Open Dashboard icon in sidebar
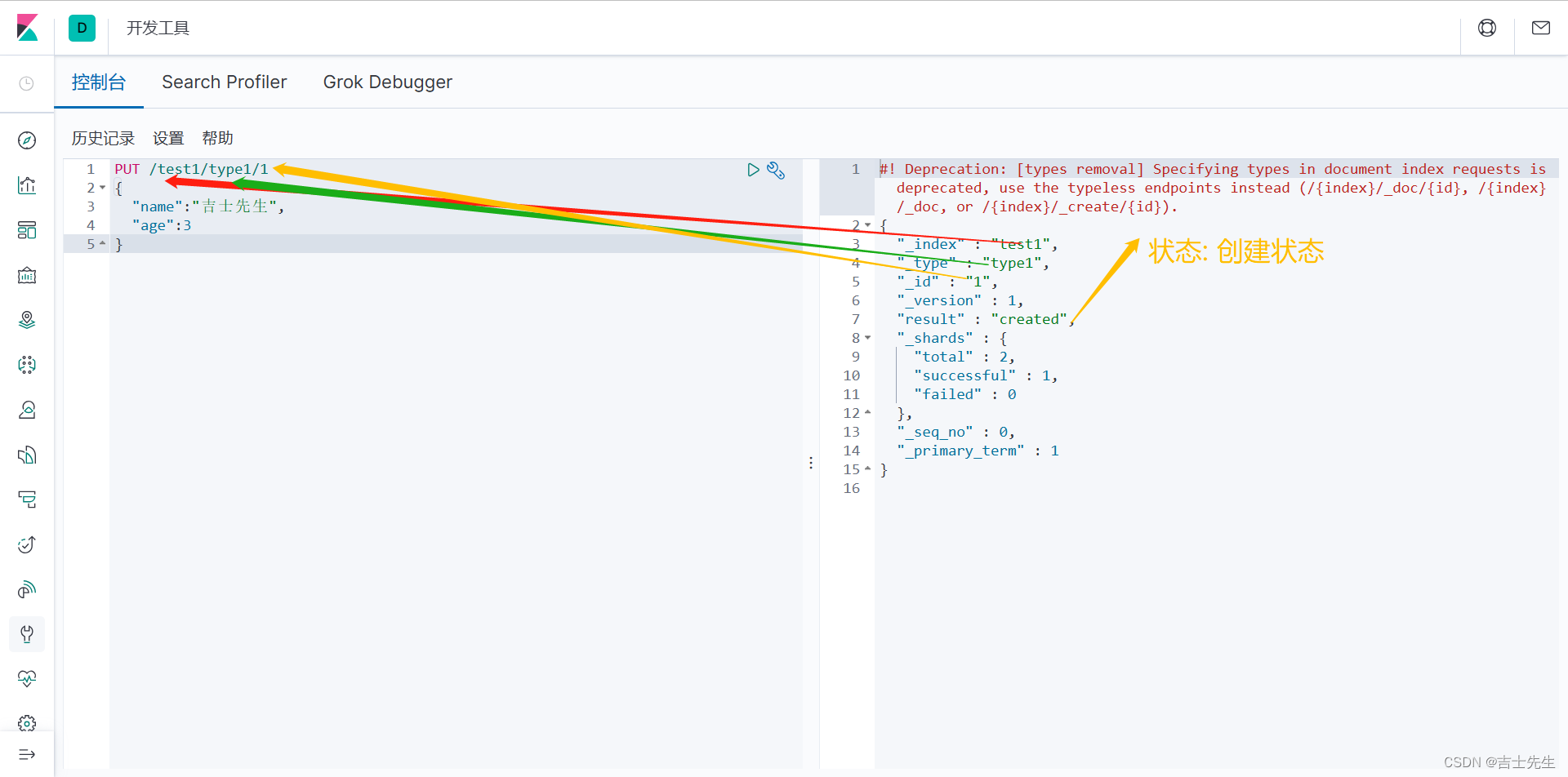This screenshot has width=1568, height=777. point(27,230)
